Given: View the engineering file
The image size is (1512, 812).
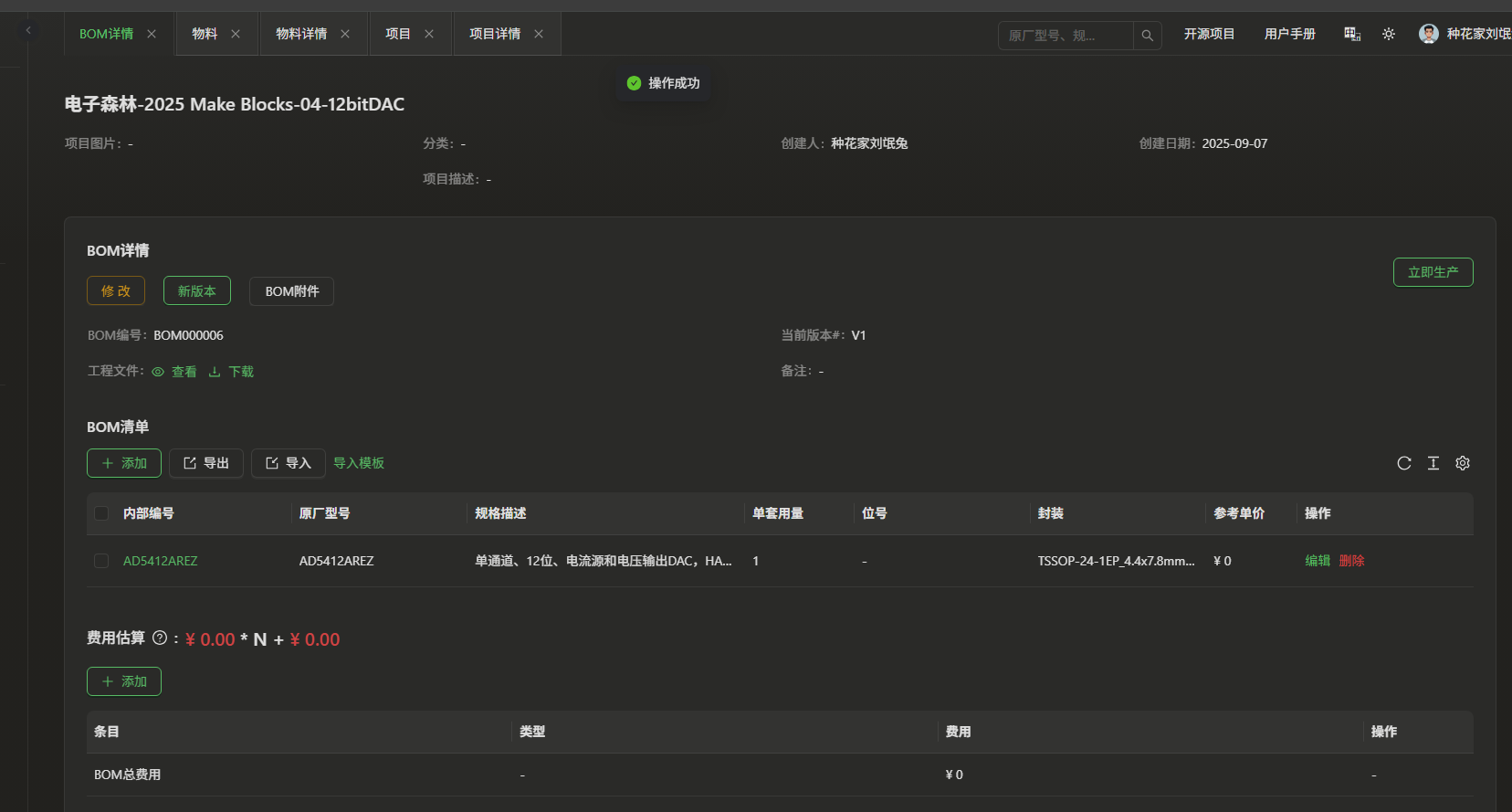Looking at the screenshot, I should (x=174, y=372).
